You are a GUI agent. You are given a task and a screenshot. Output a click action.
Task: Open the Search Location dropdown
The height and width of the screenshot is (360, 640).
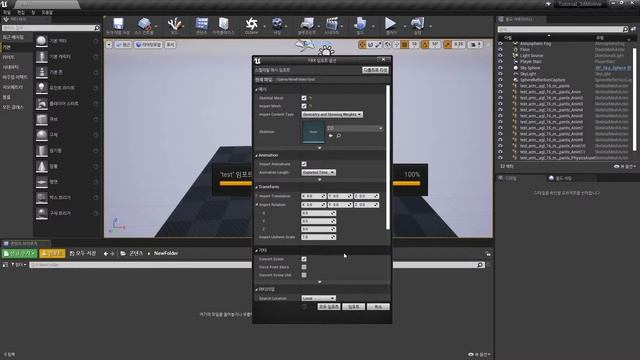(318, 298)
